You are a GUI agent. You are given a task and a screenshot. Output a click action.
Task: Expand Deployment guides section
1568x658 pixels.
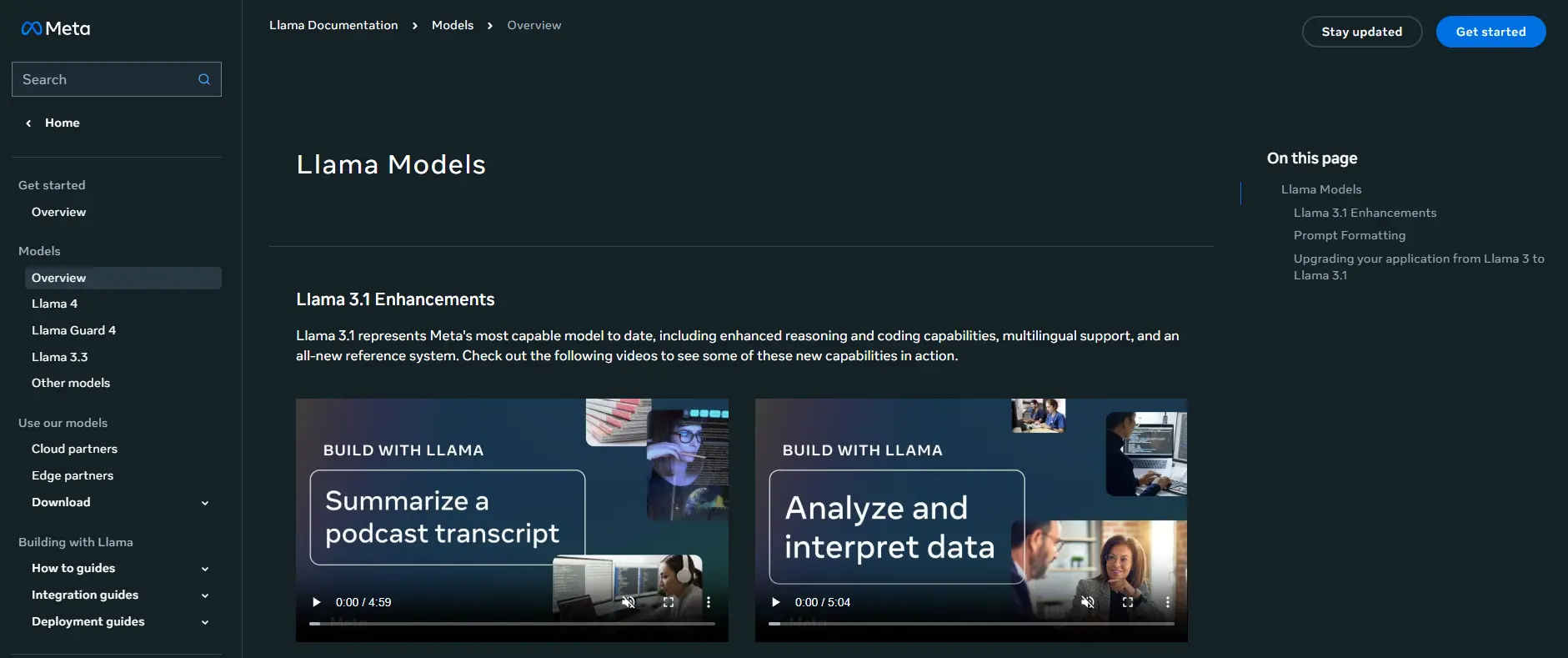pyautogui.click(x=205, y=622)
